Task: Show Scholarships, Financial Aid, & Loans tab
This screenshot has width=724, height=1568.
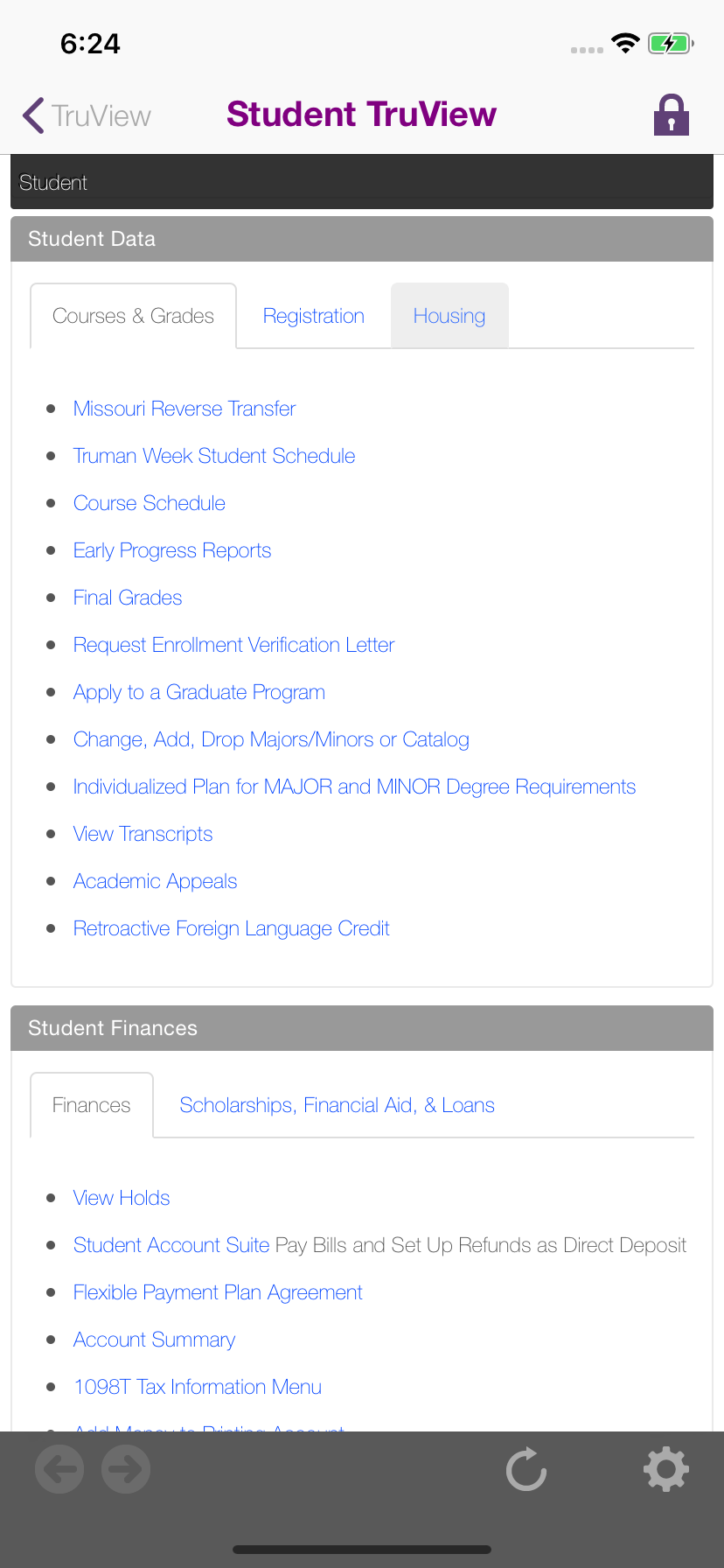Action: [337, 1105]
